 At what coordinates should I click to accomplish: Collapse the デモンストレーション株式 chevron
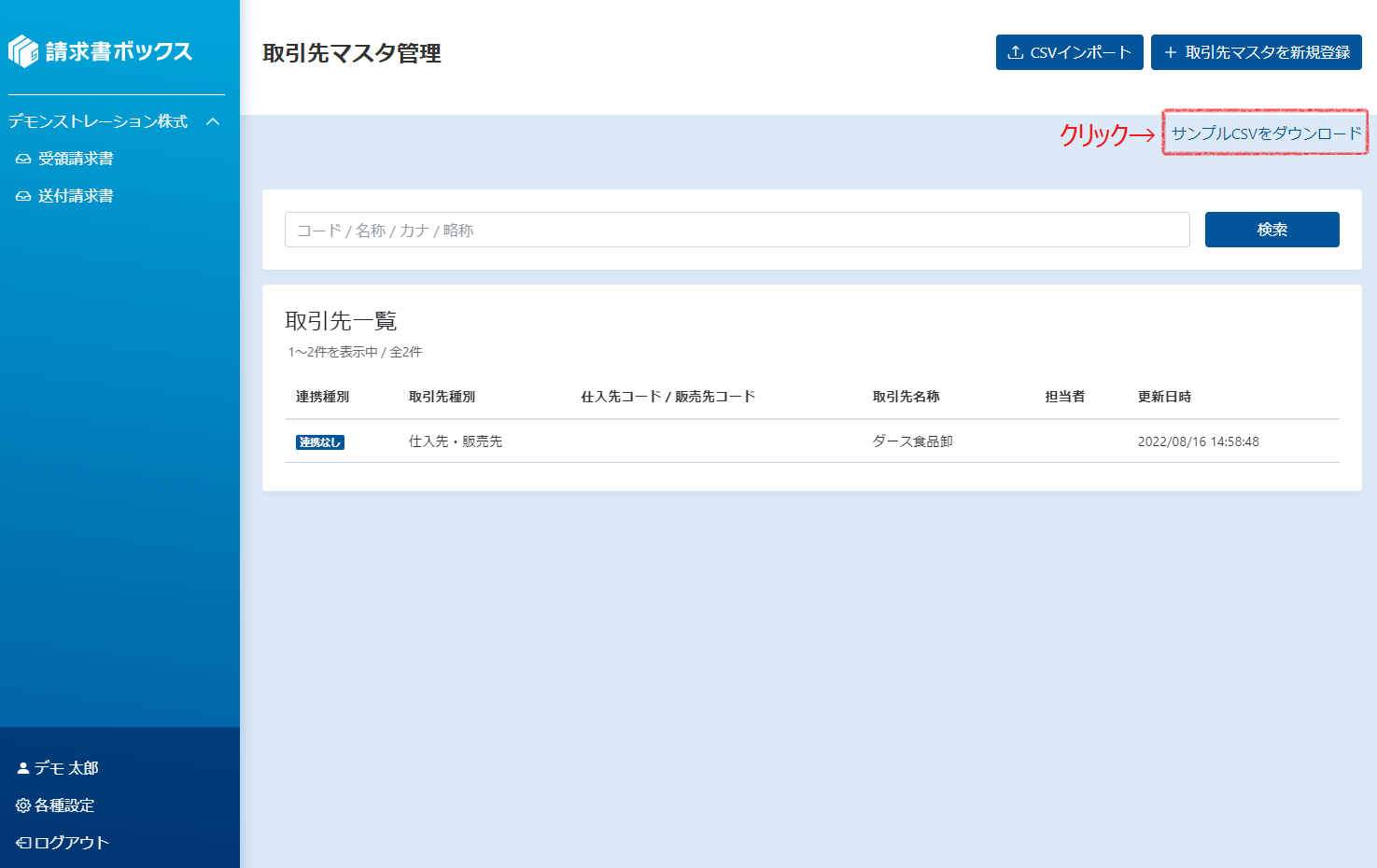(x=213, y=122)
